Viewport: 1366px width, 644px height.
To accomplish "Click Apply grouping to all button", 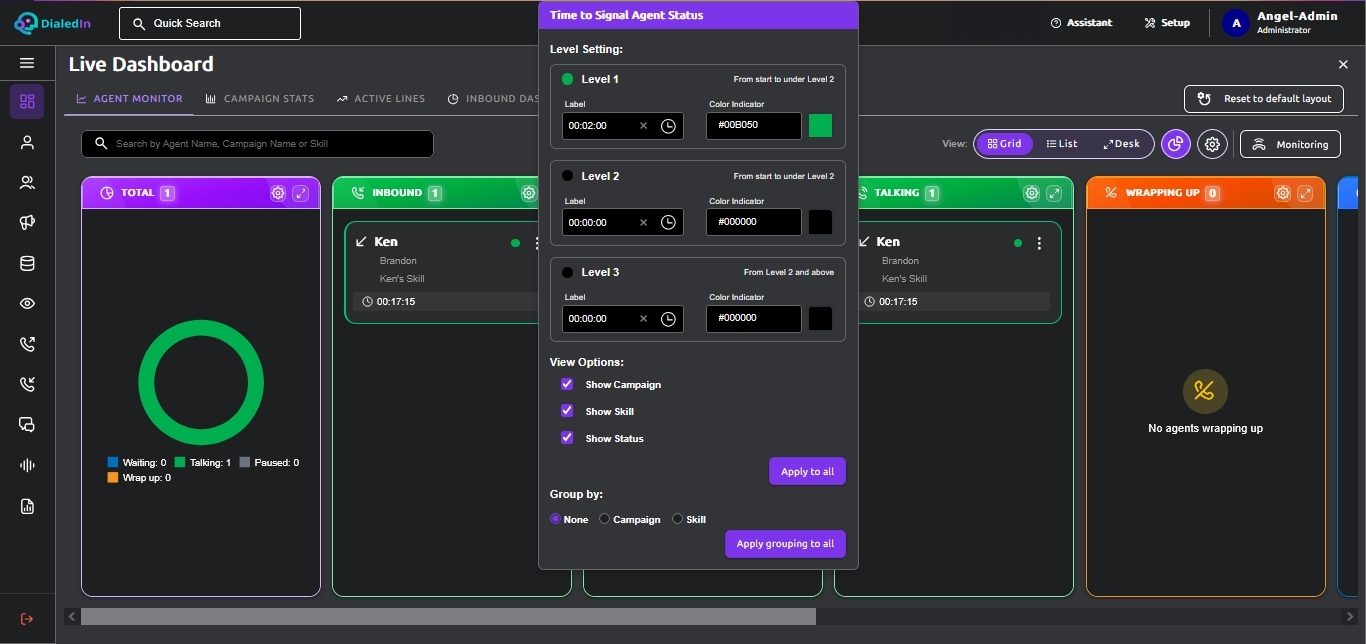I will 785,544.
